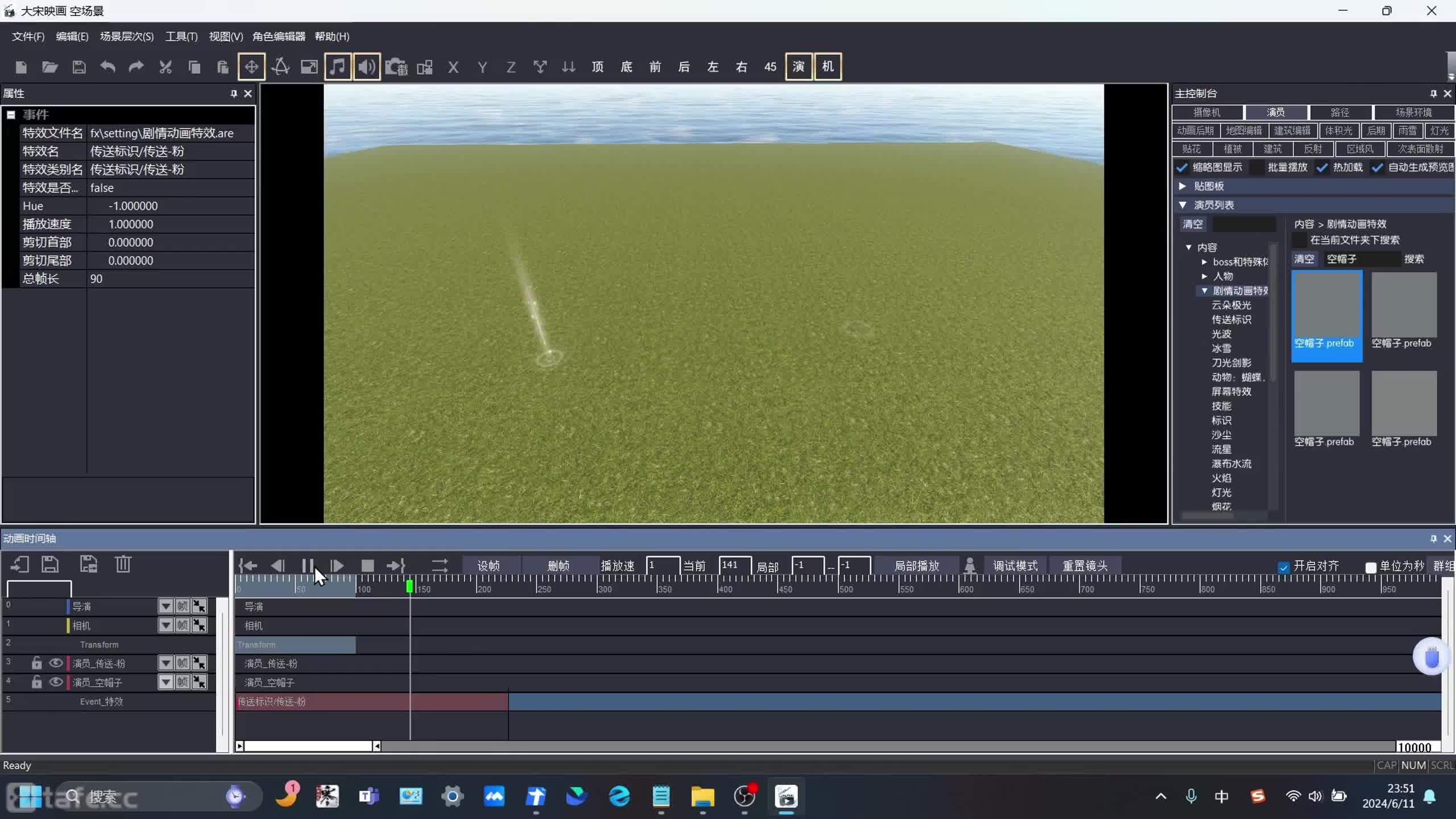
Task: Toggle the 演 actor mode button
Action: click(799, 67)
